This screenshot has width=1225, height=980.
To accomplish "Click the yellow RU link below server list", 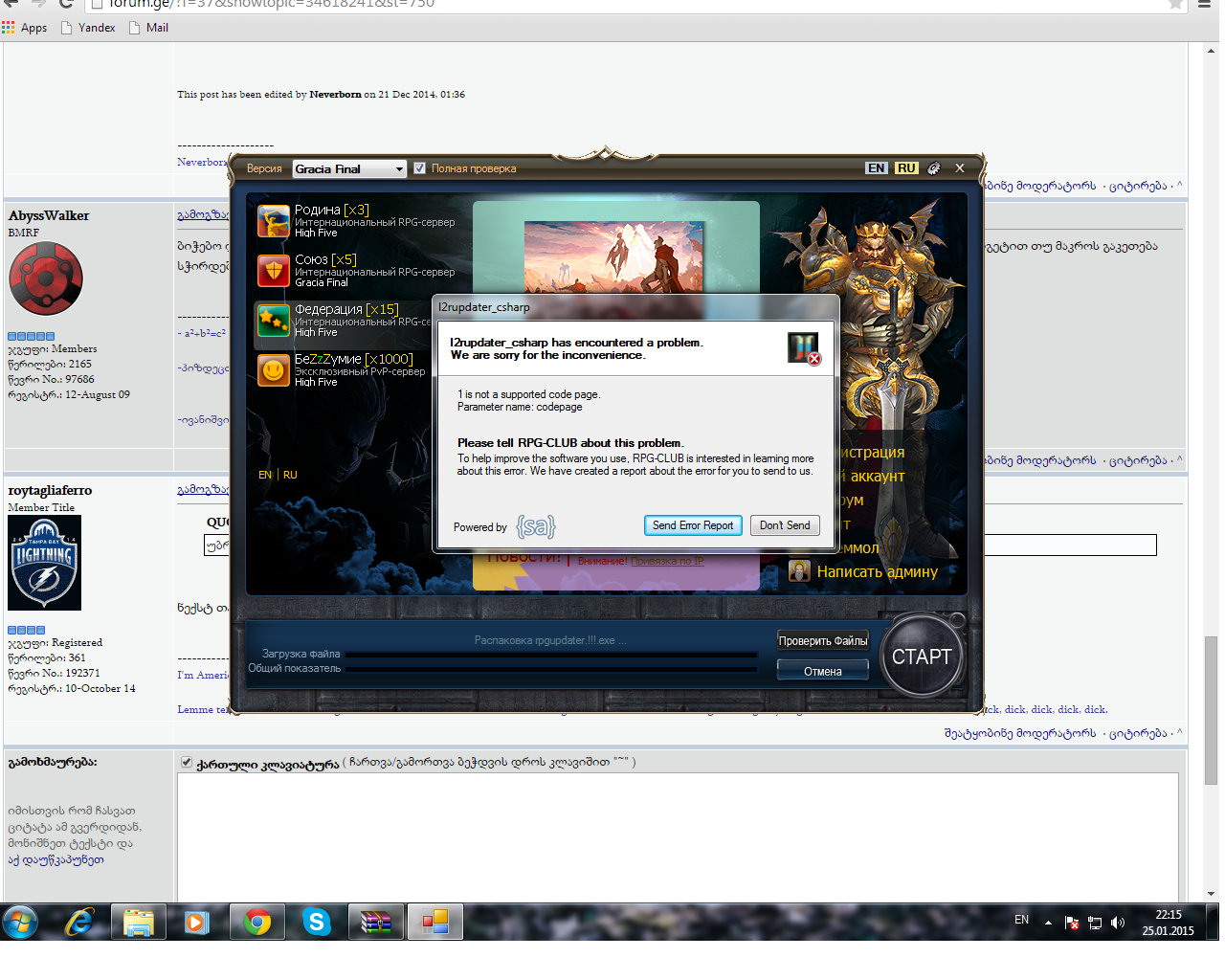I will point(290,475).
